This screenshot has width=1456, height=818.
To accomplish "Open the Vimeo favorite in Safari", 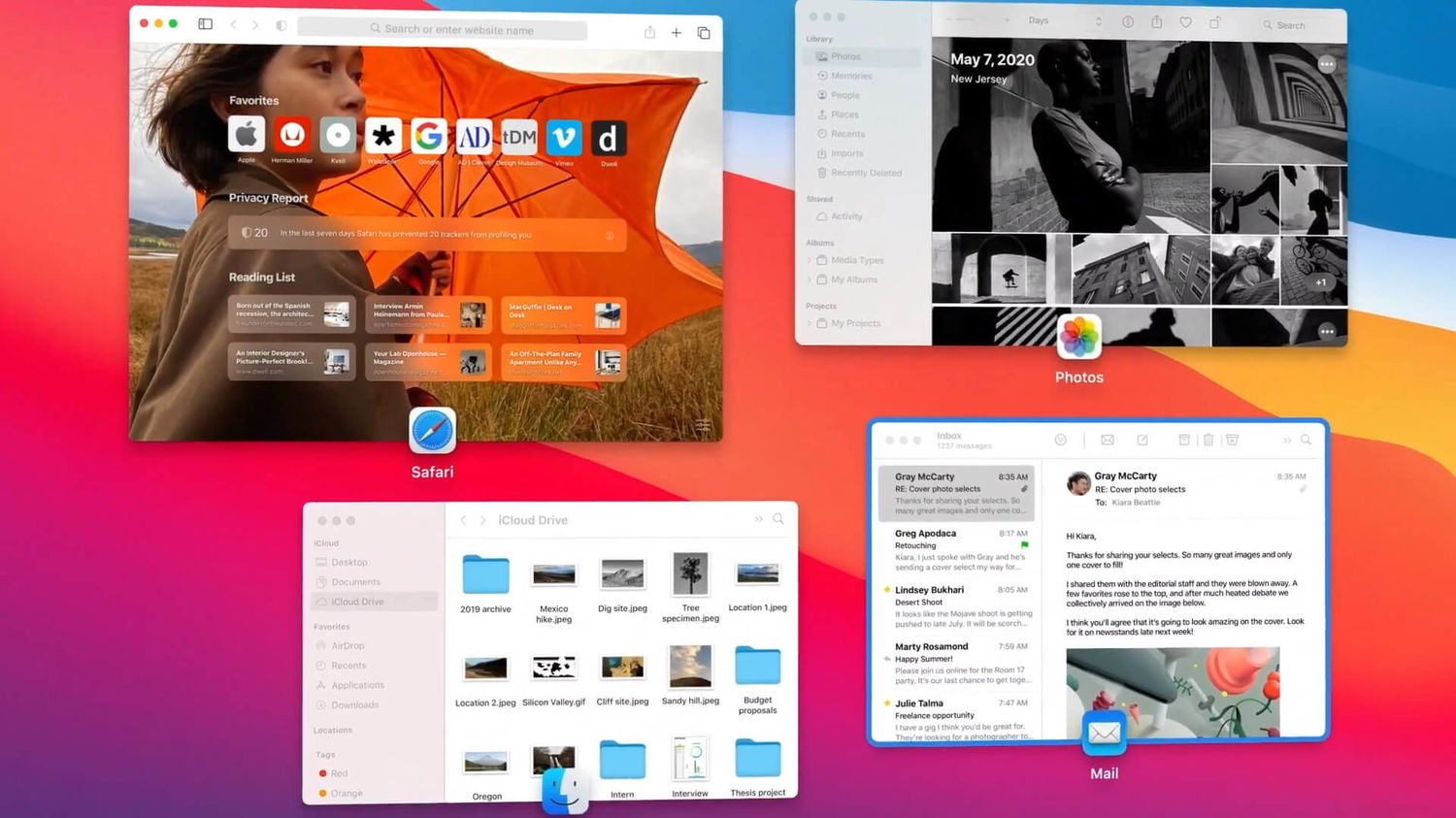I will [564, 138].
